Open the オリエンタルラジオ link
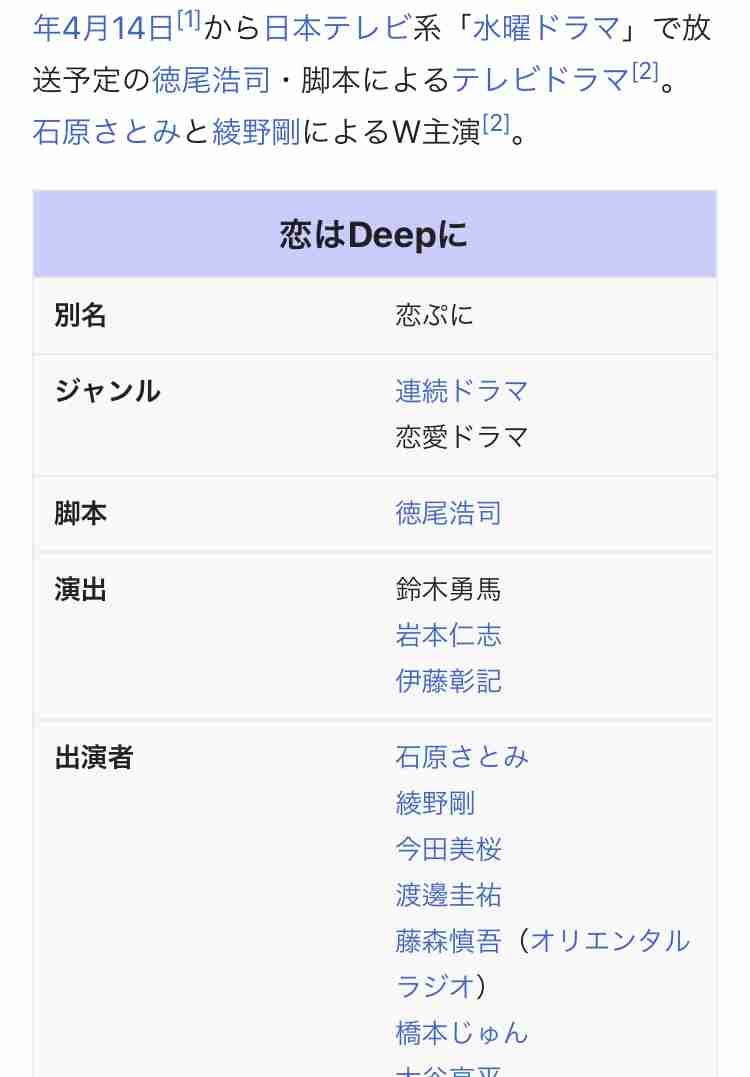This screenshot has width=750, height=1077. (543, 964)
